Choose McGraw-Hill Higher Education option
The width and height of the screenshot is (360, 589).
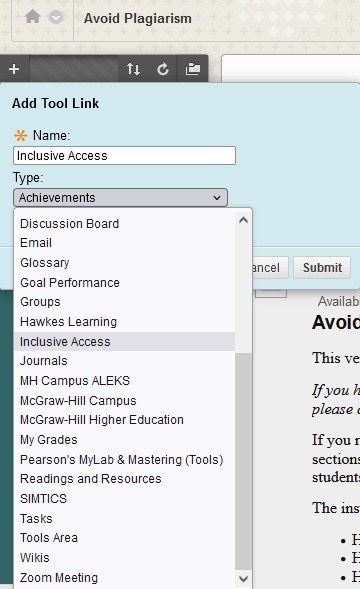coord(124,420)
